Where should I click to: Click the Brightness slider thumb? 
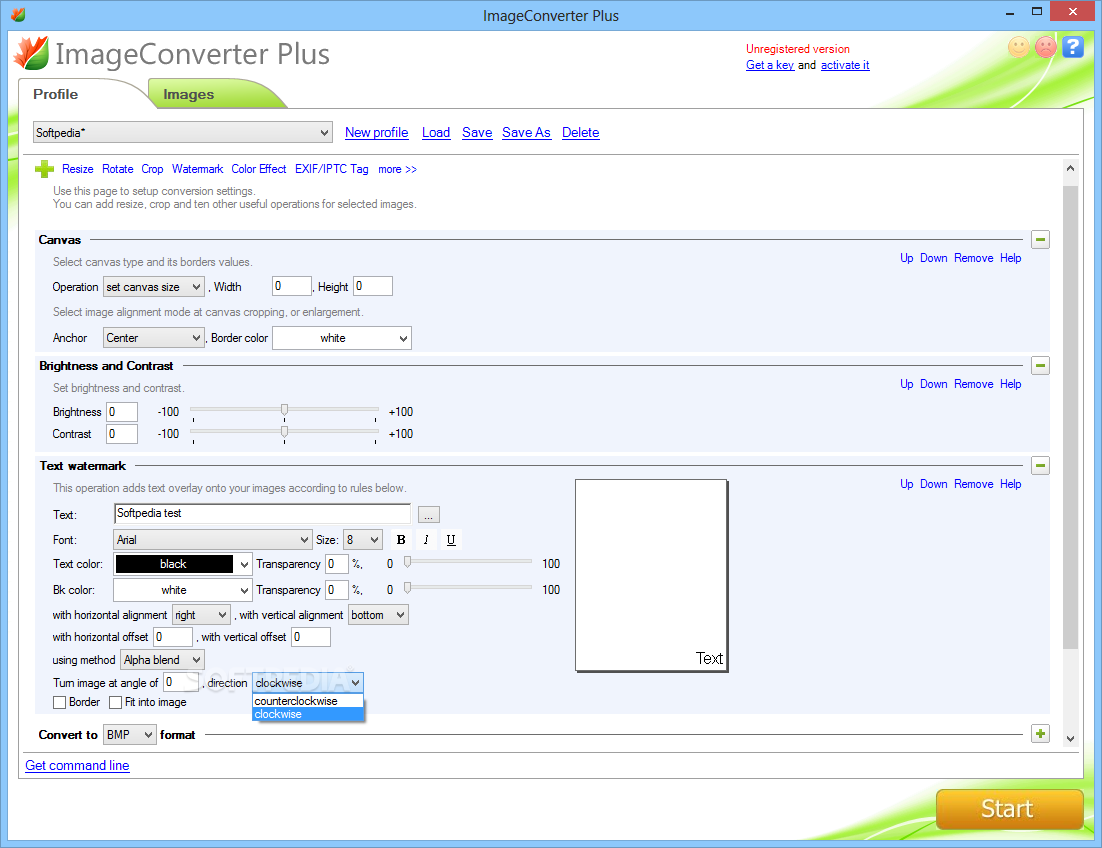[x=284, y=410]
